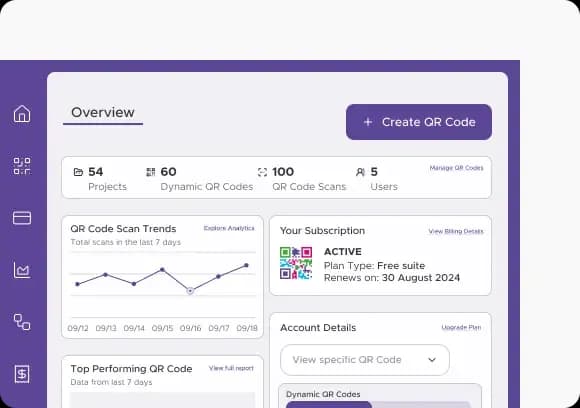Click the 09/14 data point on chart
Image resolution: width=580 pixels, height=408 pixels.
134,284
